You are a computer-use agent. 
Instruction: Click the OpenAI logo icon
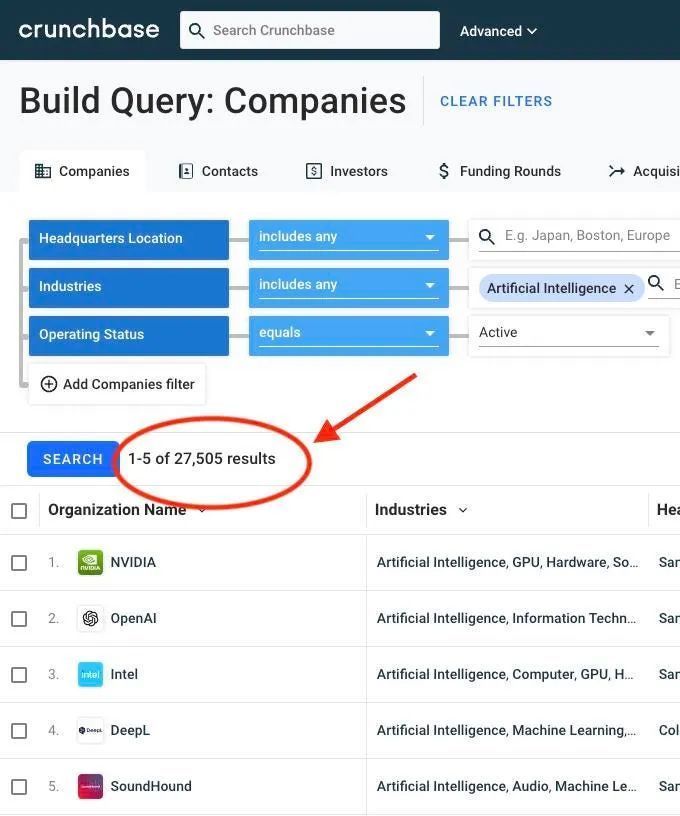[90, 619]
